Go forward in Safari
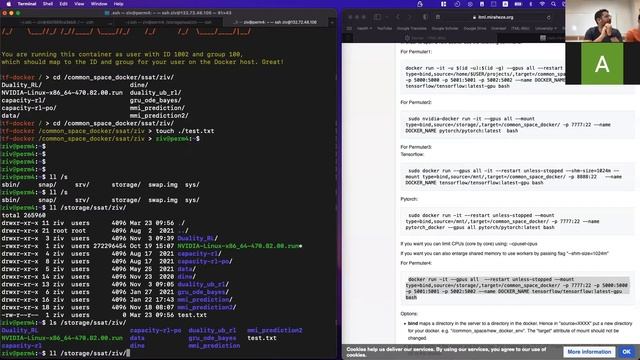 (409, 17)
